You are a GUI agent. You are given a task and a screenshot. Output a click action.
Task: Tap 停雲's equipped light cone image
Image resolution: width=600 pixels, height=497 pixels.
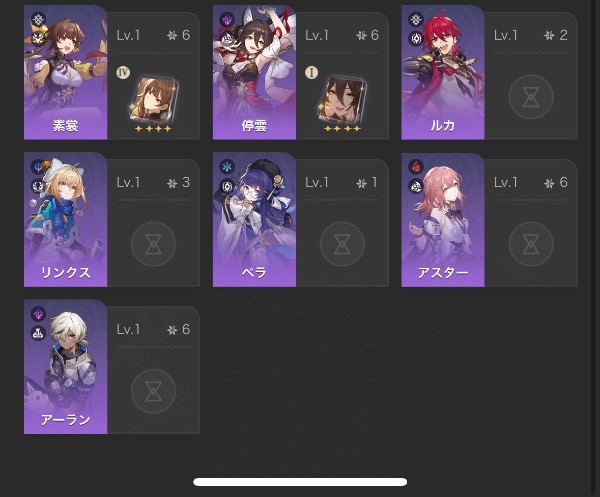342,99
